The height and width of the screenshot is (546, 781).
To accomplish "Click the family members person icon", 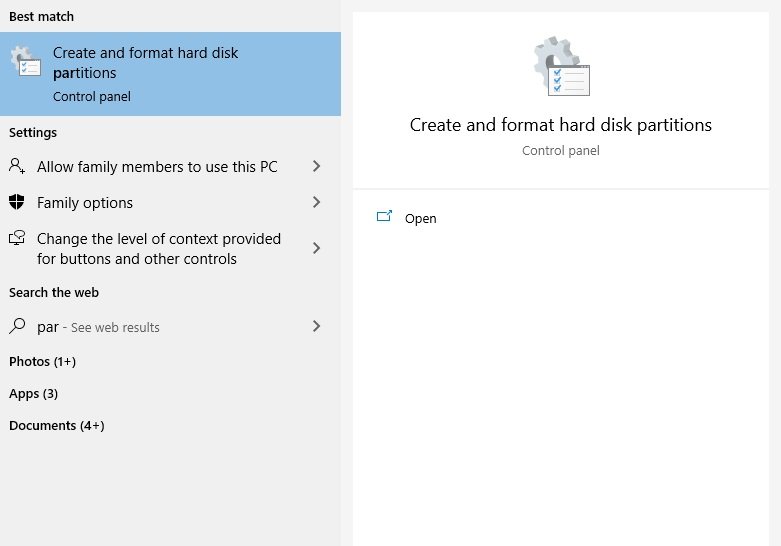I will [x=17, y=166].
